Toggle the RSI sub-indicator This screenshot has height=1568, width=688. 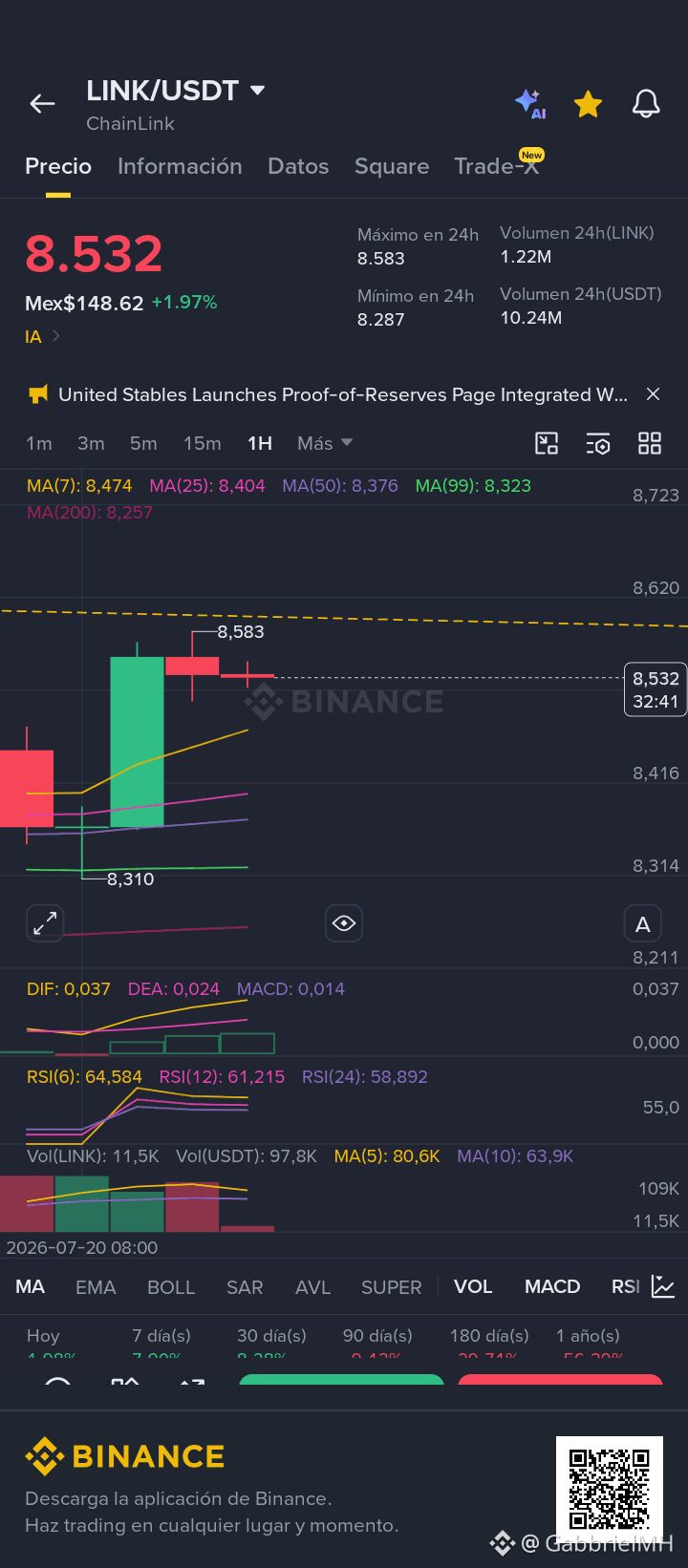(x=626, y=1287)
